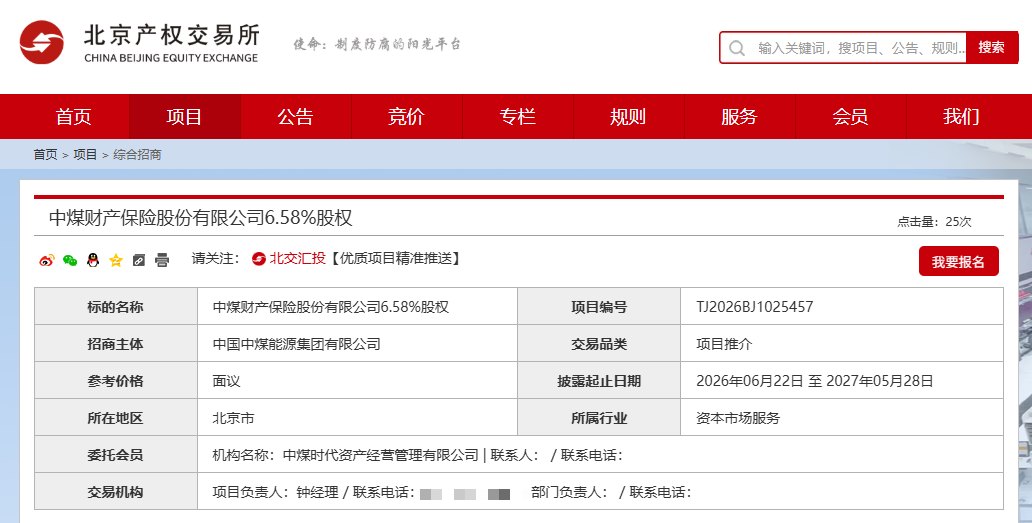Click the magnifier icon in search box
The image size is (1032, 523).
(737, 48)
